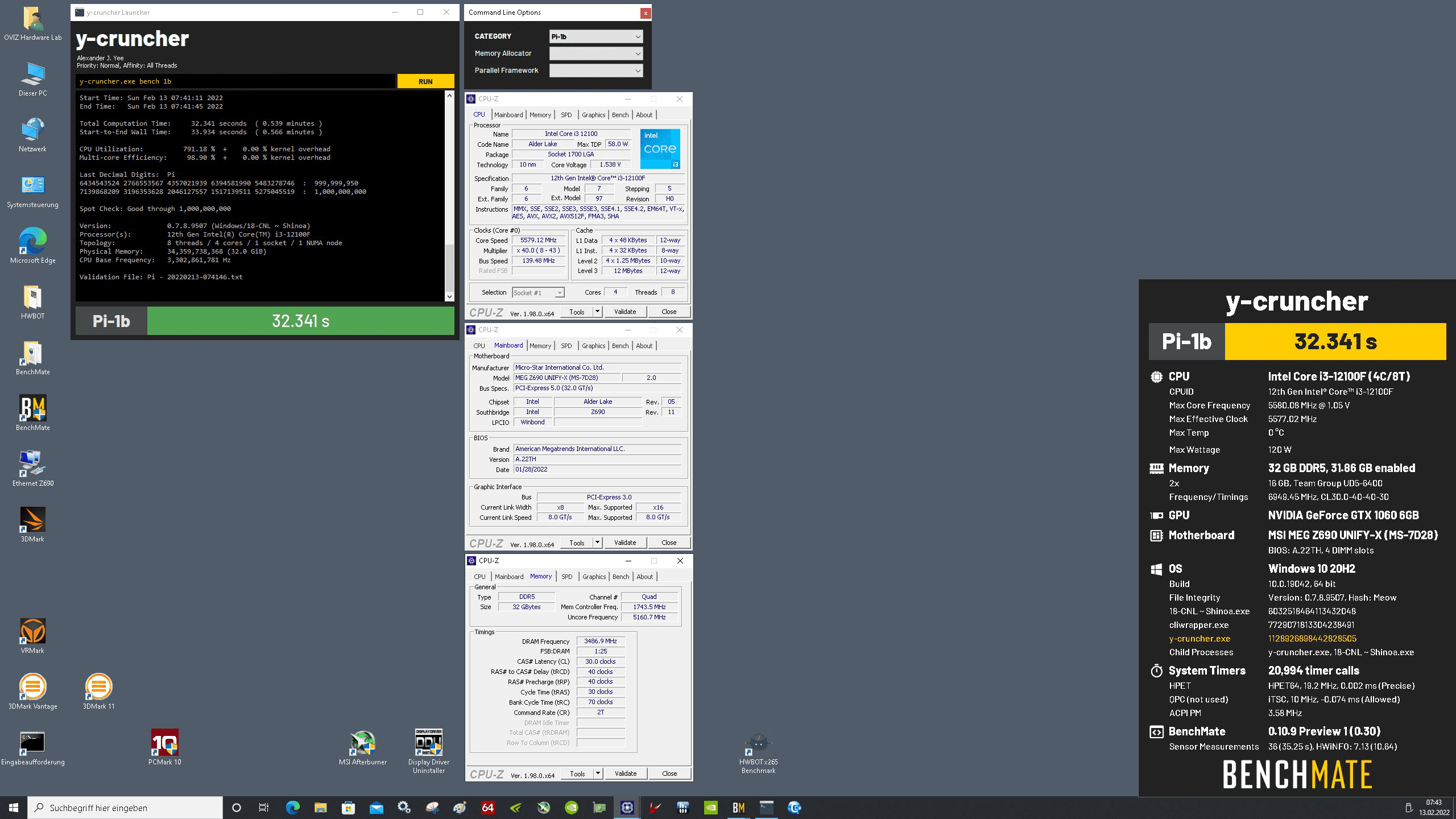Click Validate in the CPU-Z CPU window
This screenshot has width=1456, height=819.
pyautogui.click(x=625, y=312)
